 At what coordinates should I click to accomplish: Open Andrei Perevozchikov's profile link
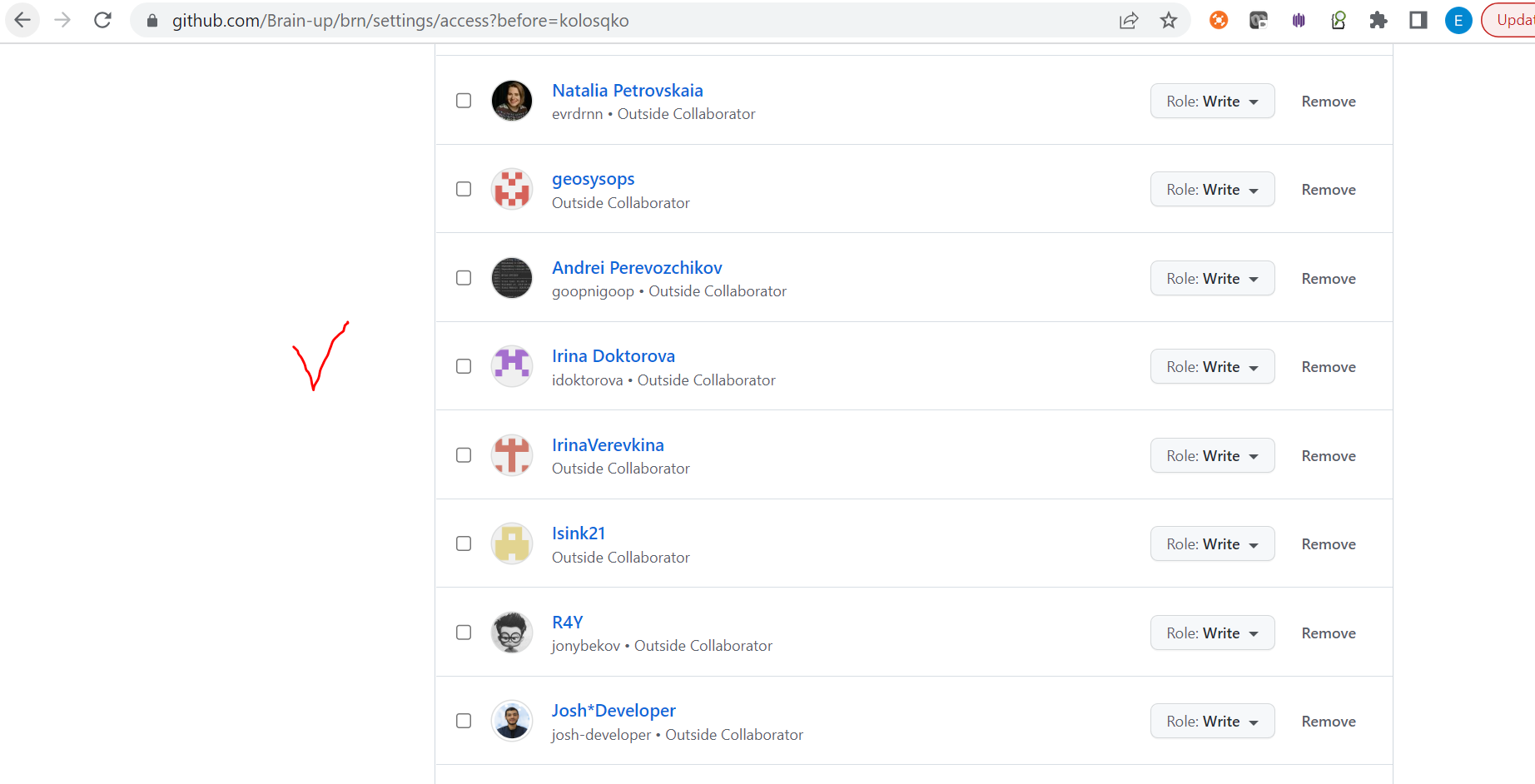click(x=637, y=267)
